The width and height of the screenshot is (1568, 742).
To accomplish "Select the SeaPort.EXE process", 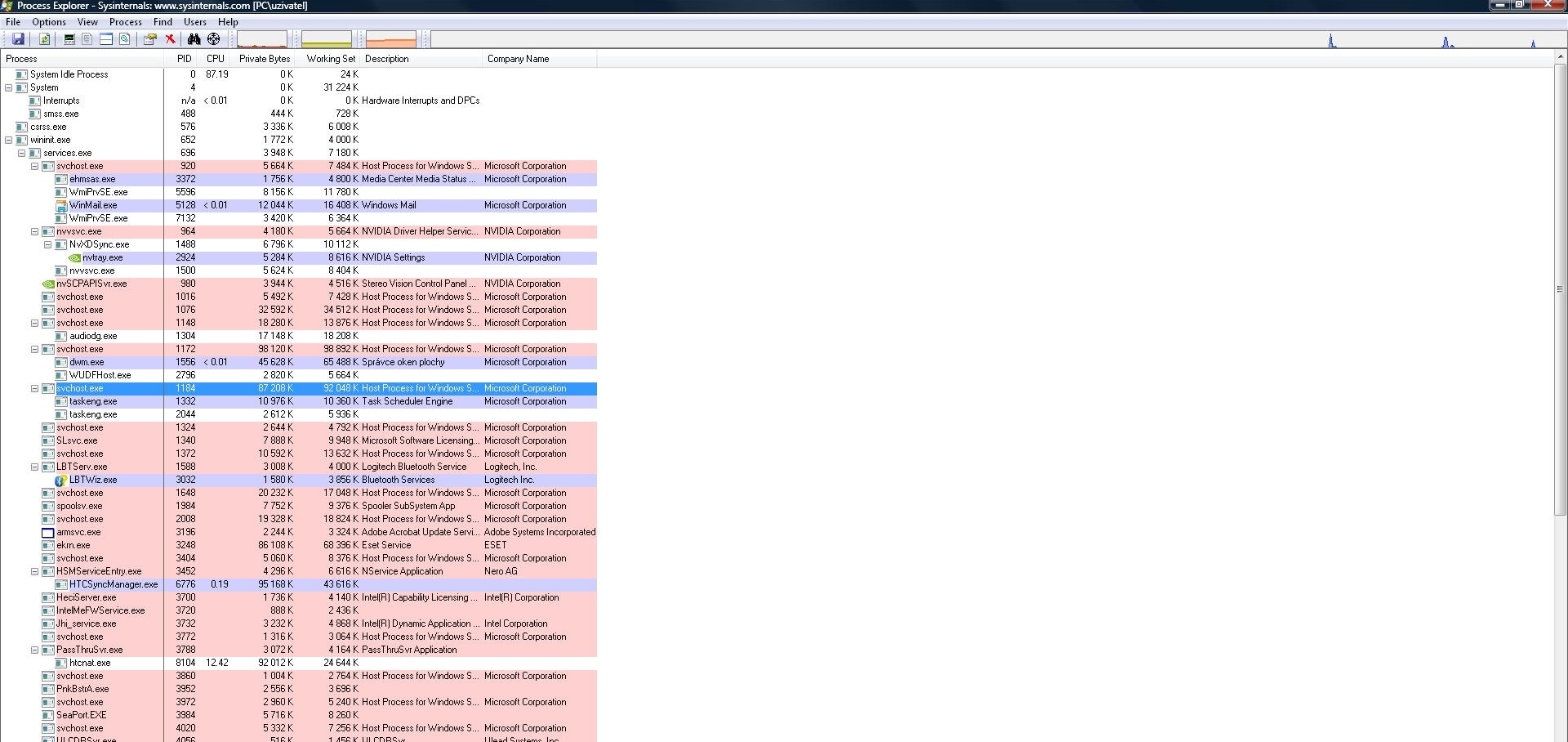I will 298,715.
